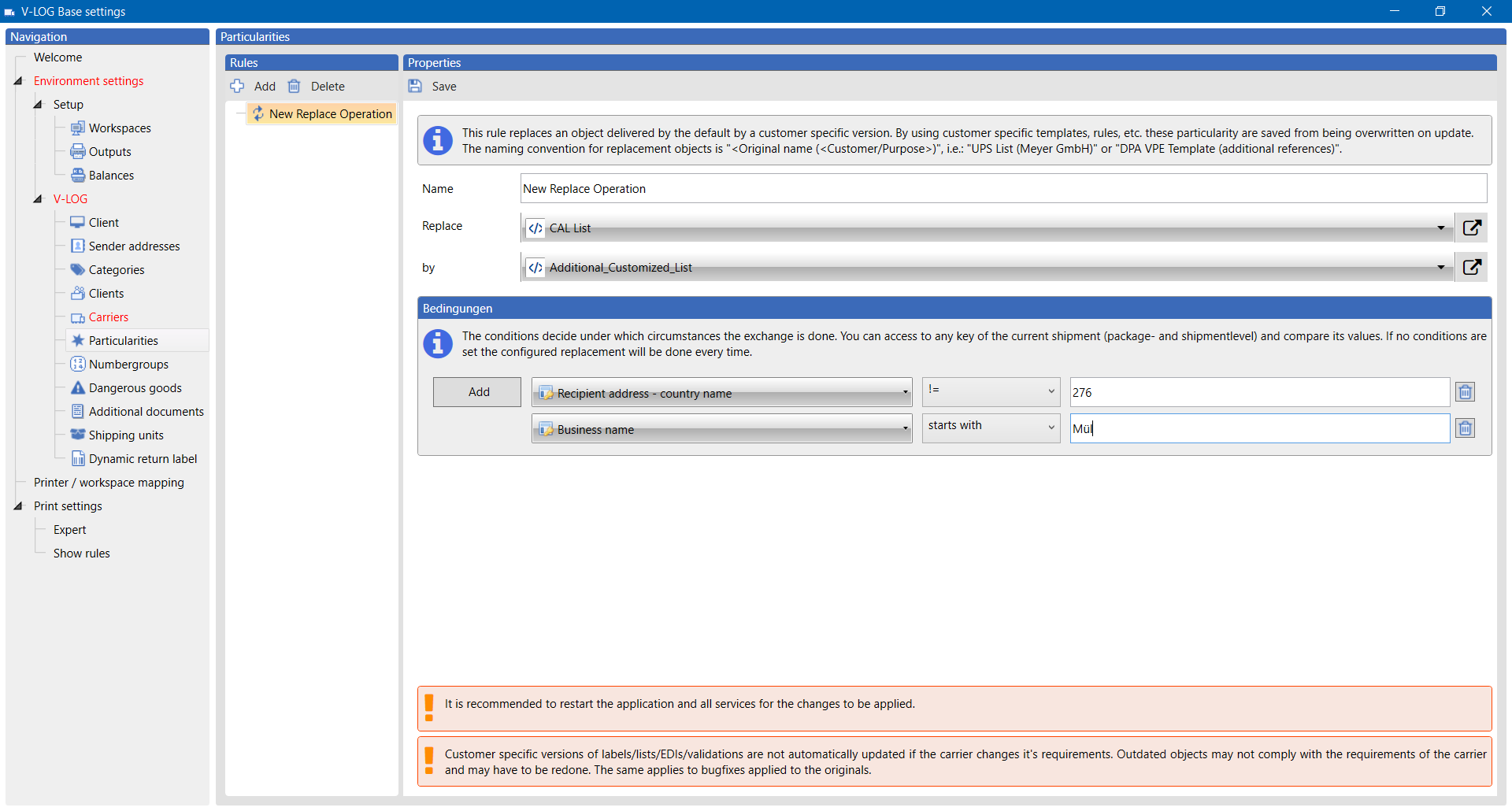Select the Setup node label
This screenshot has height=811, width=1512.
[68, 104]
